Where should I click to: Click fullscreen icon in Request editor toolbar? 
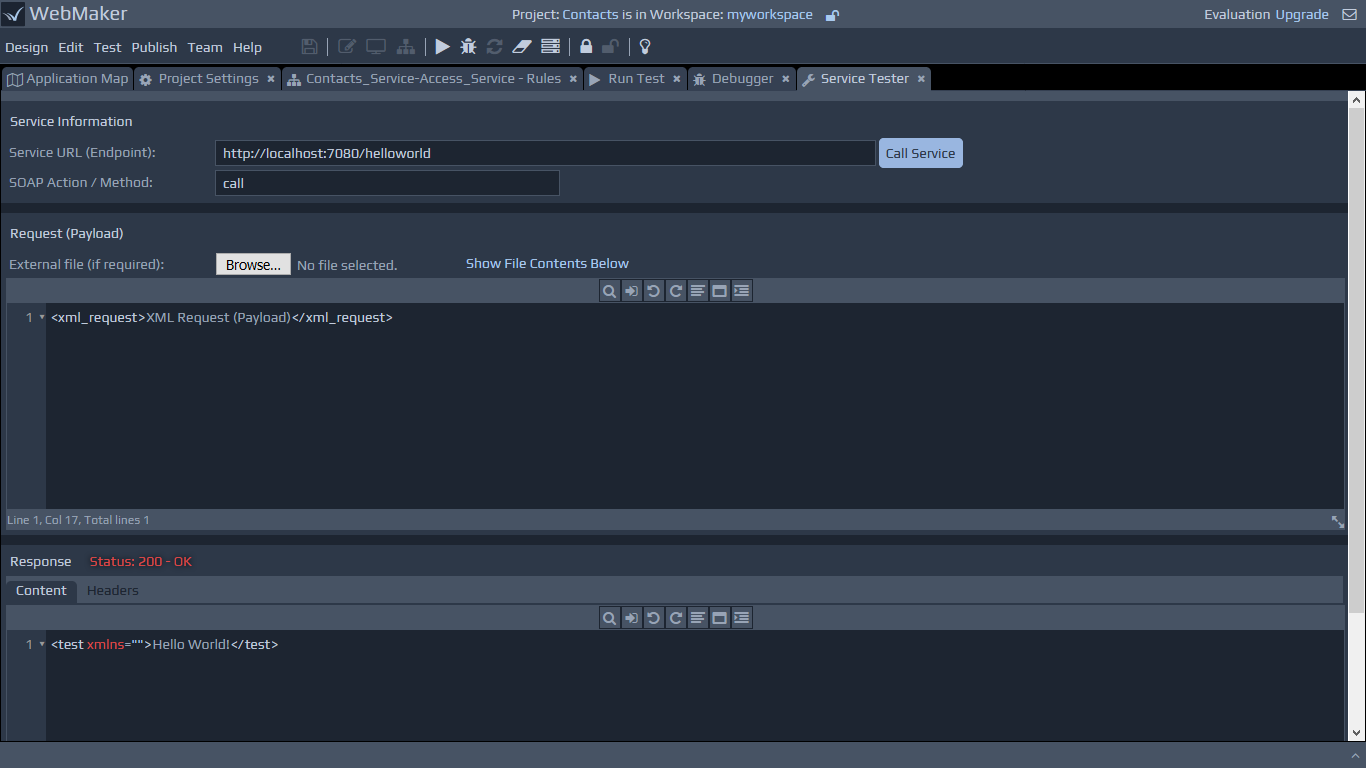coord(719,291)
